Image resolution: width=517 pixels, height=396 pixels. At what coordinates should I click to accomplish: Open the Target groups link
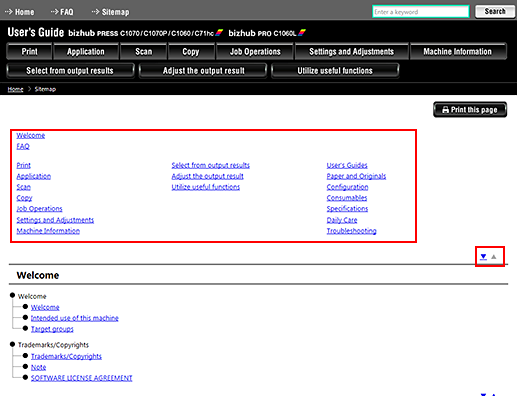point(52,329)
